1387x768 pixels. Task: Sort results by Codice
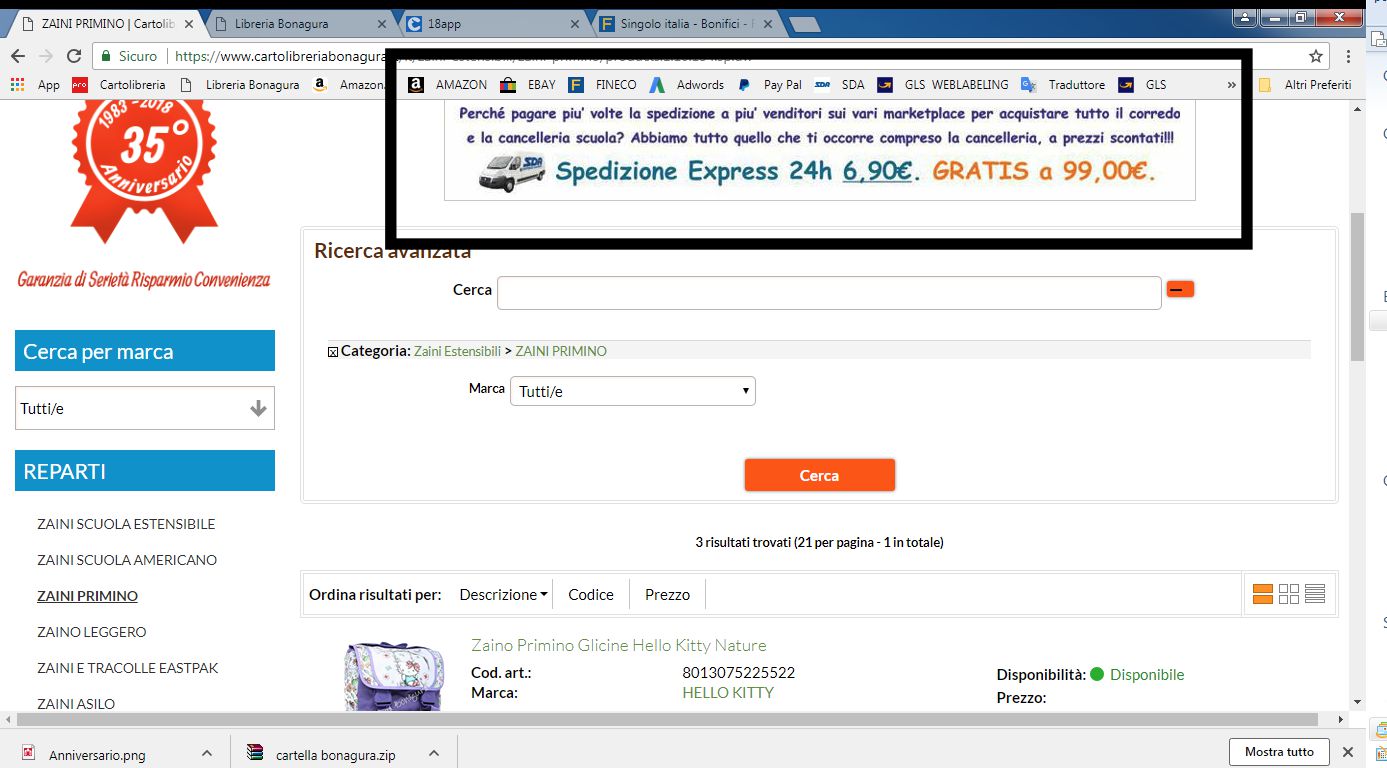click(591, 595)
